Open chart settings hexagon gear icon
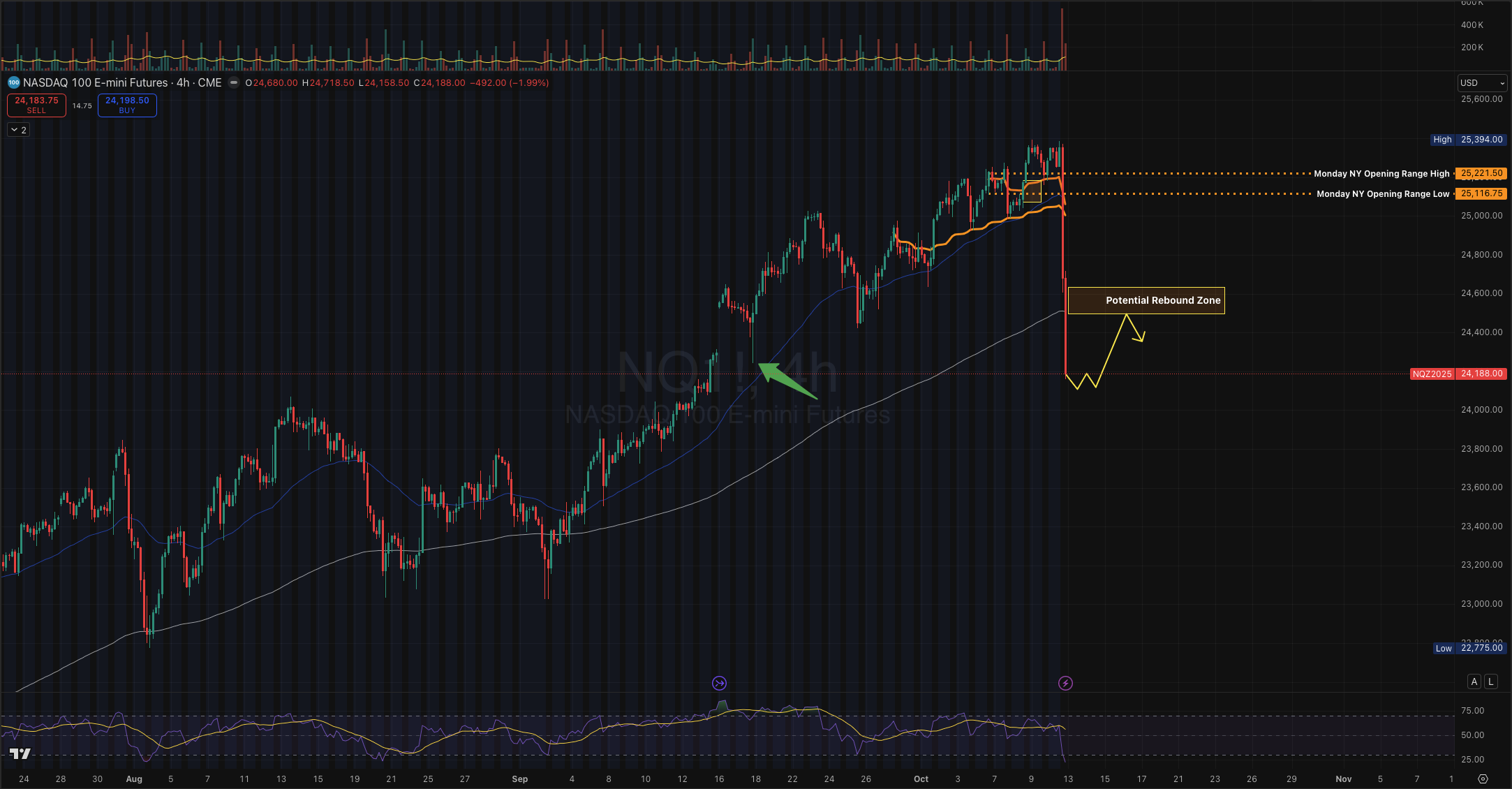Screen dimensions: 1512x789 point(1483,779)
